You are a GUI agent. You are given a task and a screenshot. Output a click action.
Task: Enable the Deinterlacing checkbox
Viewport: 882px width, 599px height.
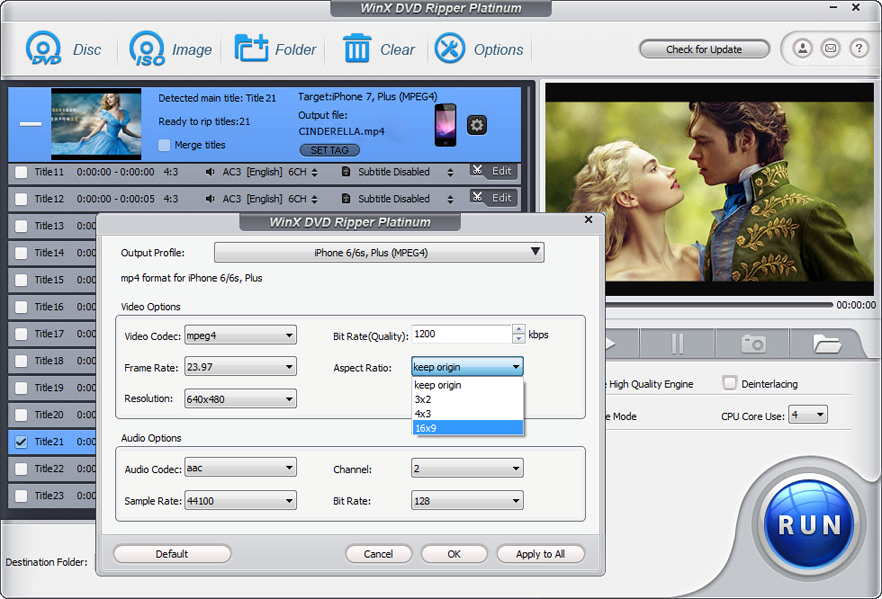(730, 384)
